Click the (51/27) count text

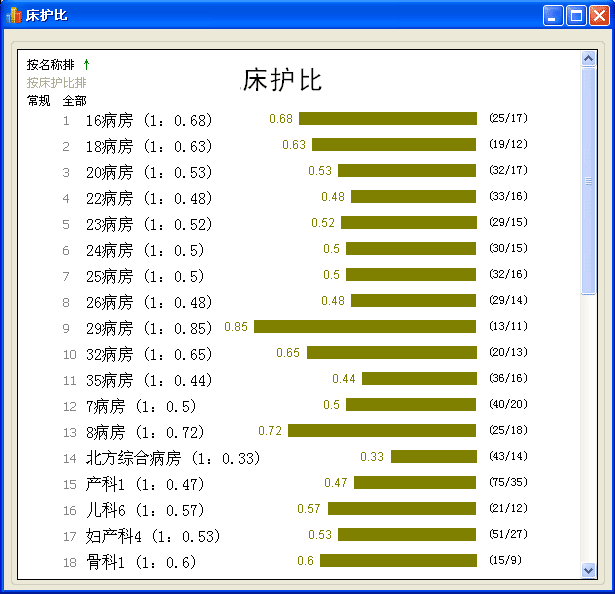click(x=508, y=534)
